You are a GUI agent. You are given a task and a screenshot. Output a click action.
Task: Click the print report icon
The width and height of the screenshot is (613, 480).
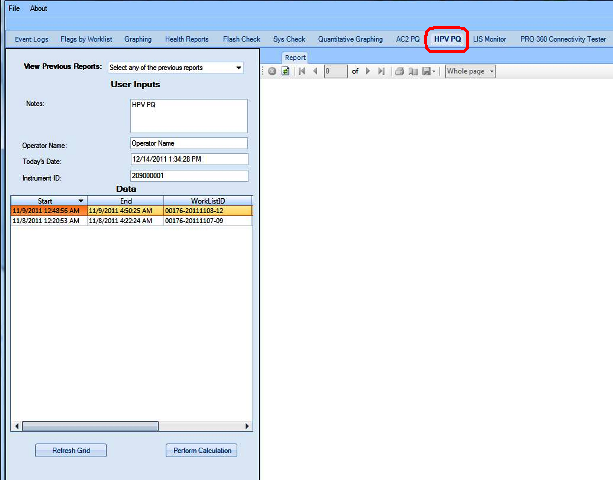click(x=399, y=72)
